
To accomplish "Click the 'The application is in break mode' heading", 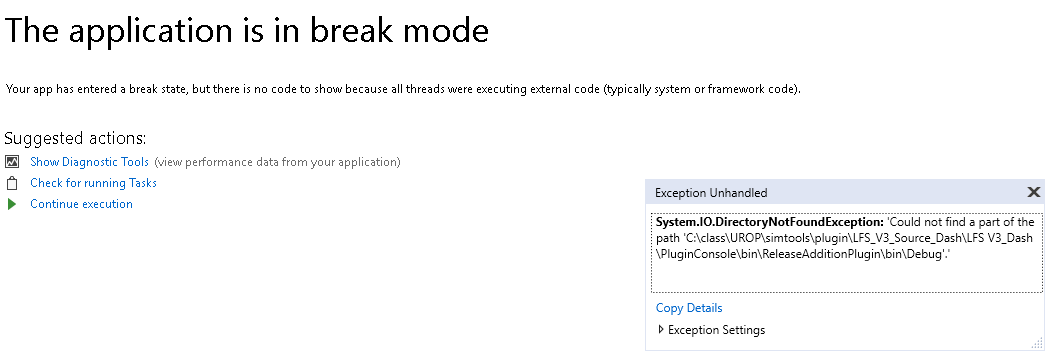I will point(247,32).
